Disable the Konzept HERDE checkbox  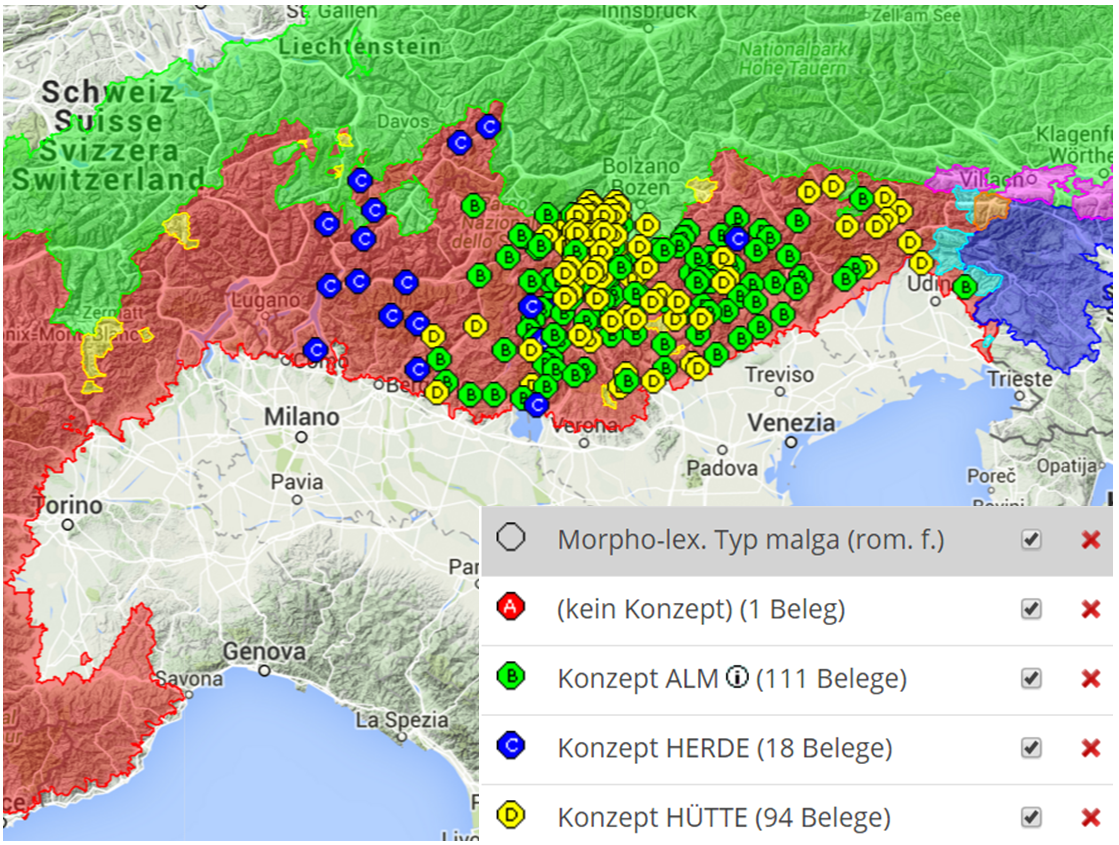tap(1031, 748)
